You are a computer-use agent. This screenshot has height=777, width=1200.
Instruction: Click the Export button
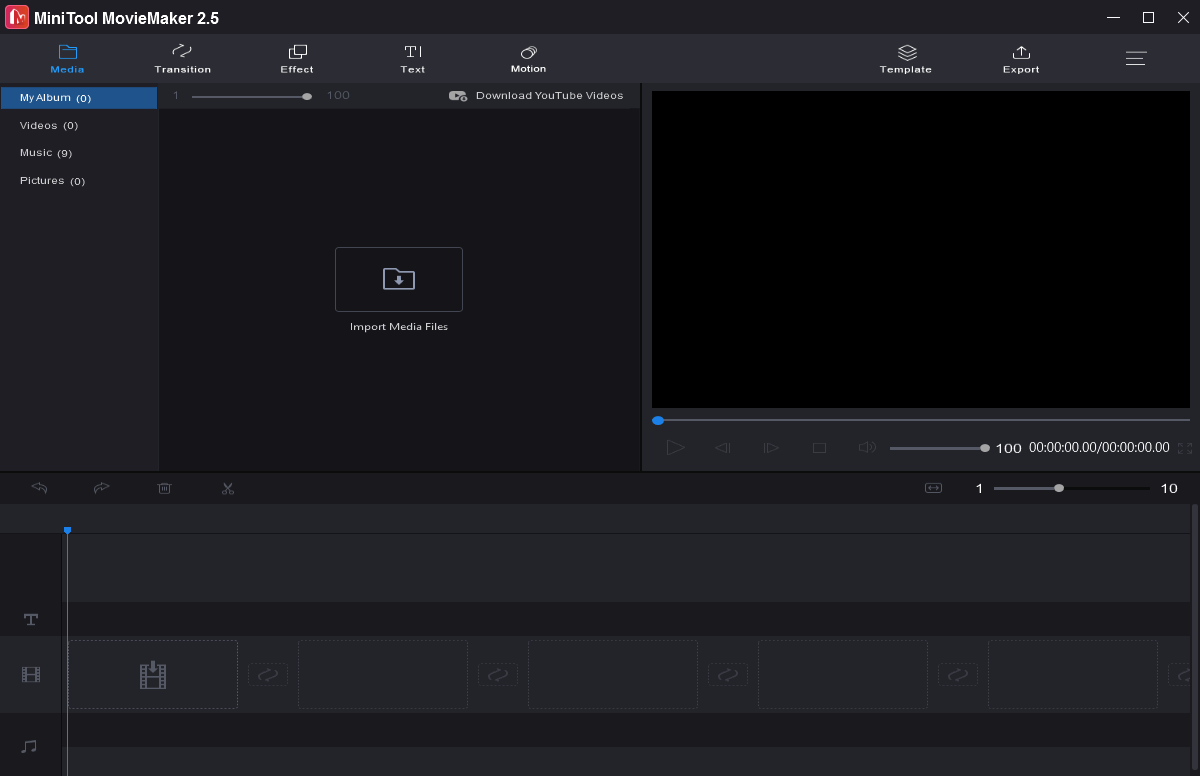coord(1021,59)
